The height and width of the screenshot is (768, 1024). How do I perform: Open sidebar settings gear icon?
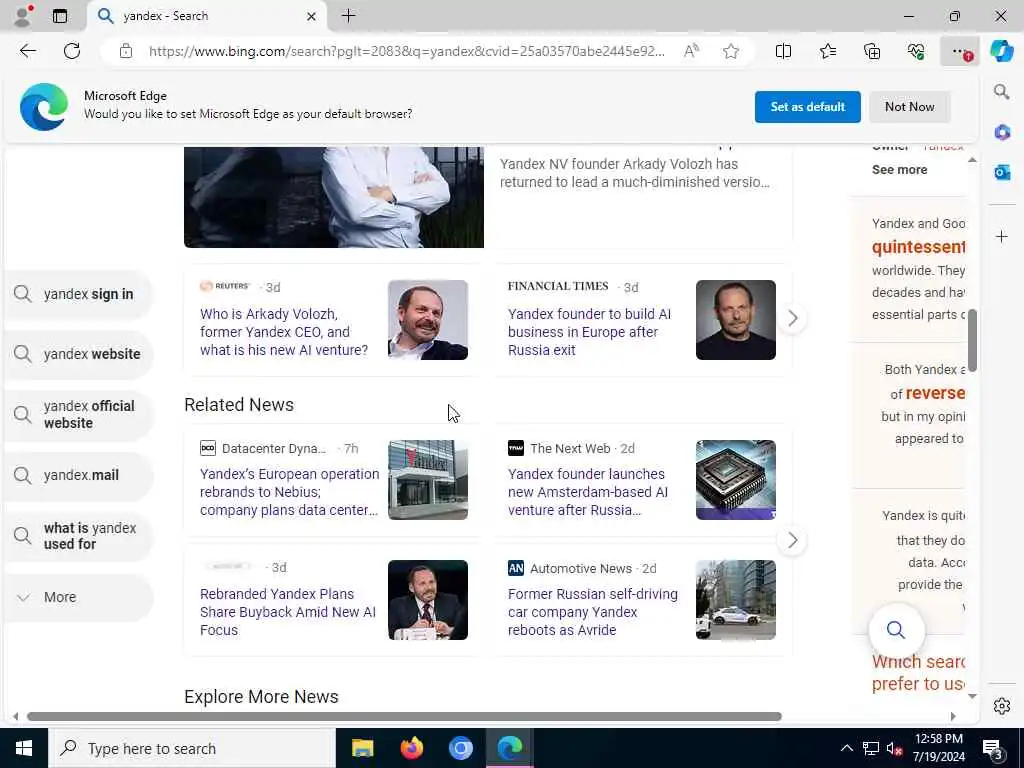1002,706
